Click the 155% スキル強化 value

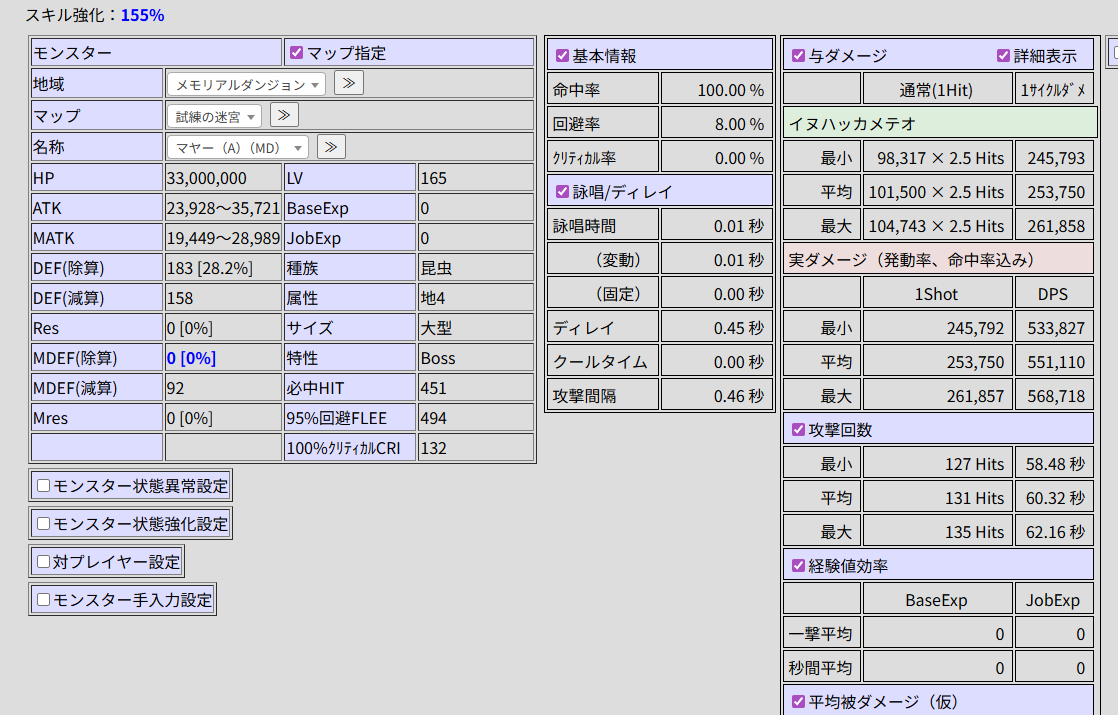pyautogui.click(x=142, y=15)
